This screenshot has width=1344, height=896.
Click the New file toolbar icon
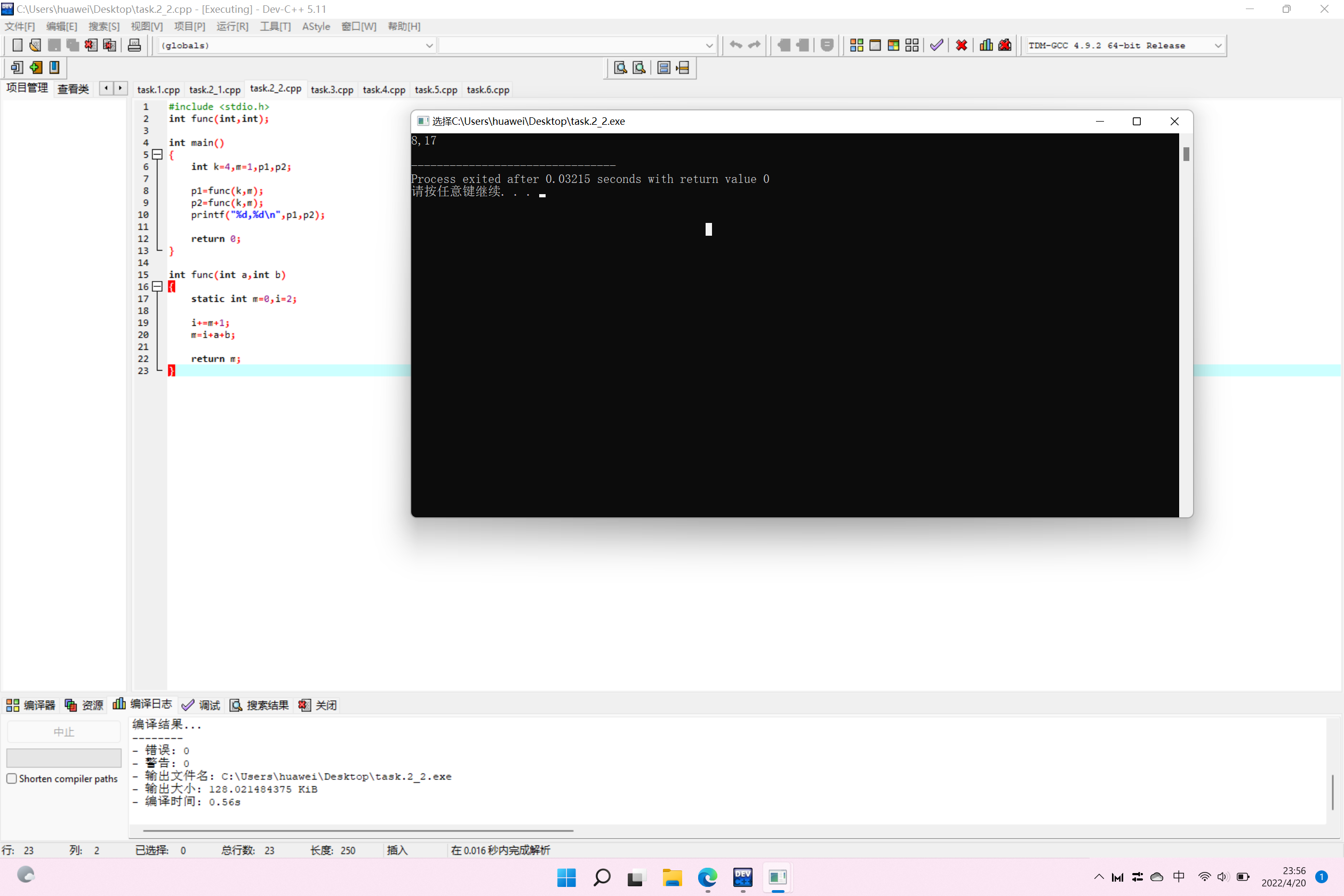(x=17, y=45)
